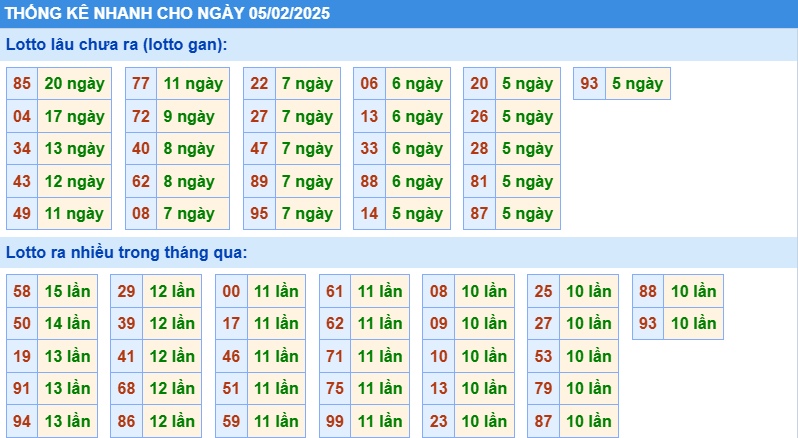Click the '15 lần' cell

tap(67, 292)
